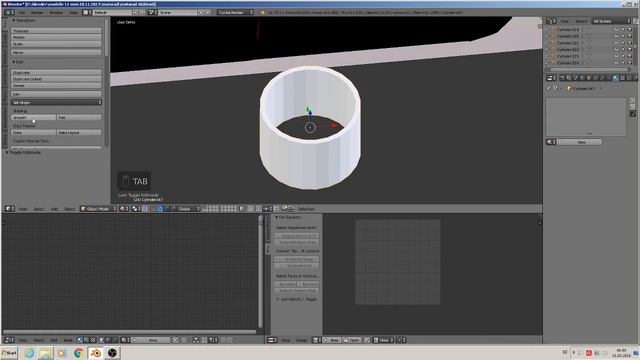640x360 pixels.
Task: Open the viewport shading dropdown
Action: point(124,209)
